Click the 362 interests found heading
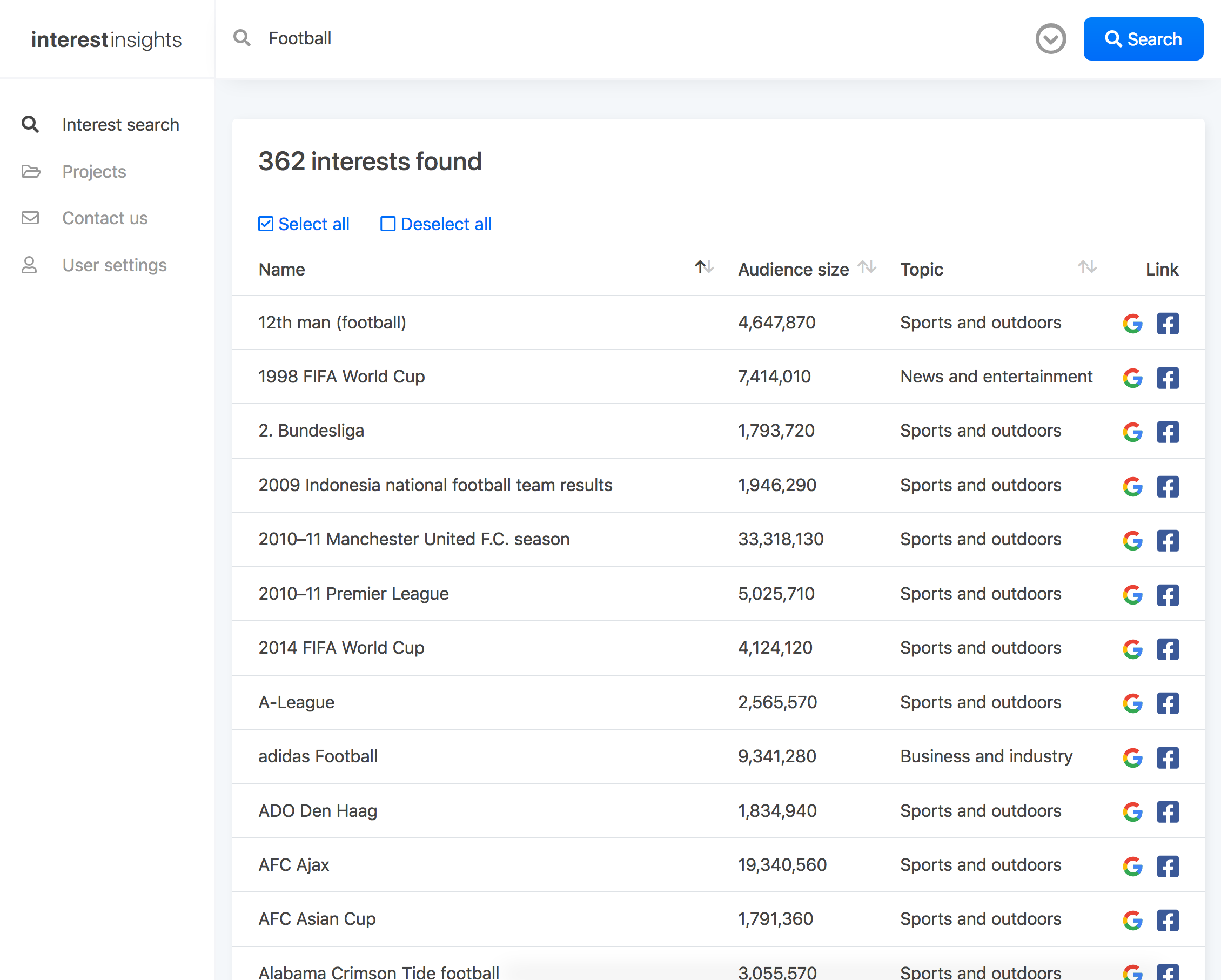The height and width of the screenshot is (980, 1221). click(371, 162)
